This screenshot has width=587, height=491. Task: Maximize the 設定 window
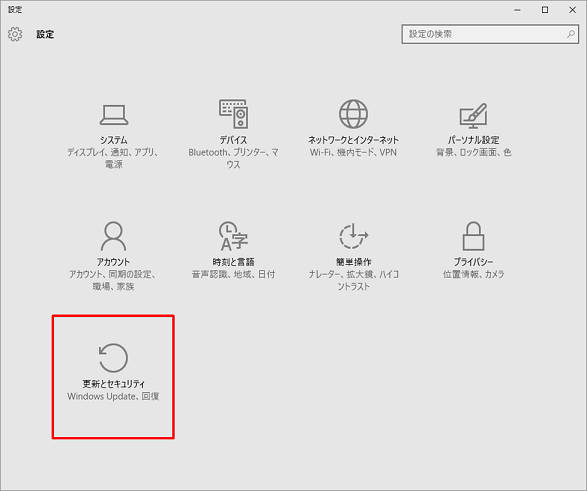pos(545,10)
